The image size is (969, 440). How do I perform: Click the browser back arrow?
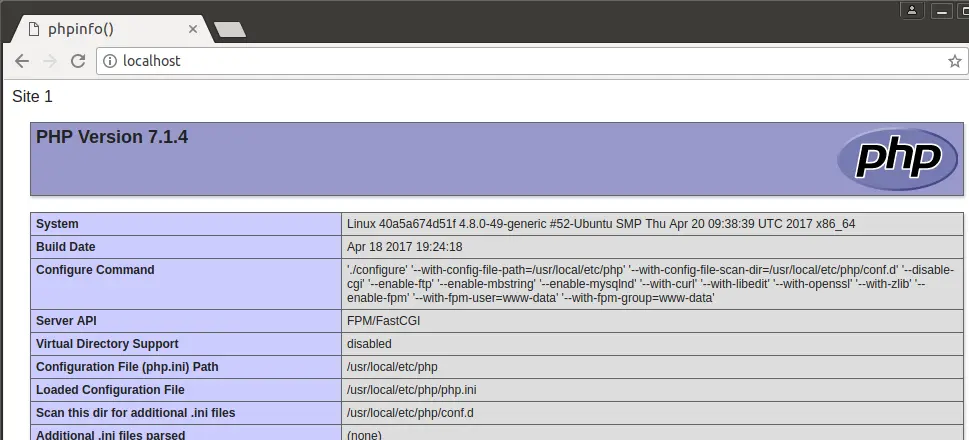click(22, 61)
